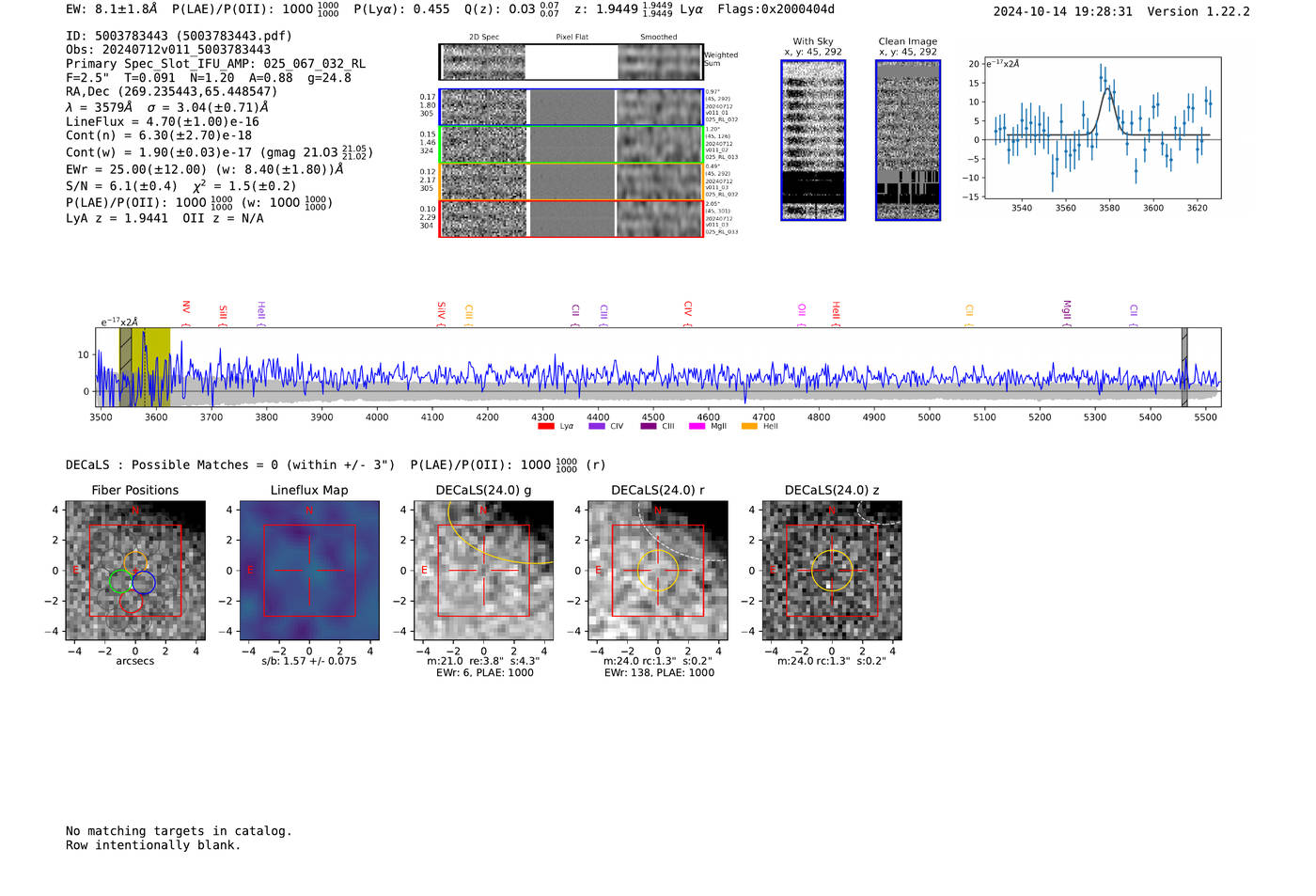Click the NV line marker above spectrum
The height and width of the screenshot is (896, 1316).
(186, 313)
